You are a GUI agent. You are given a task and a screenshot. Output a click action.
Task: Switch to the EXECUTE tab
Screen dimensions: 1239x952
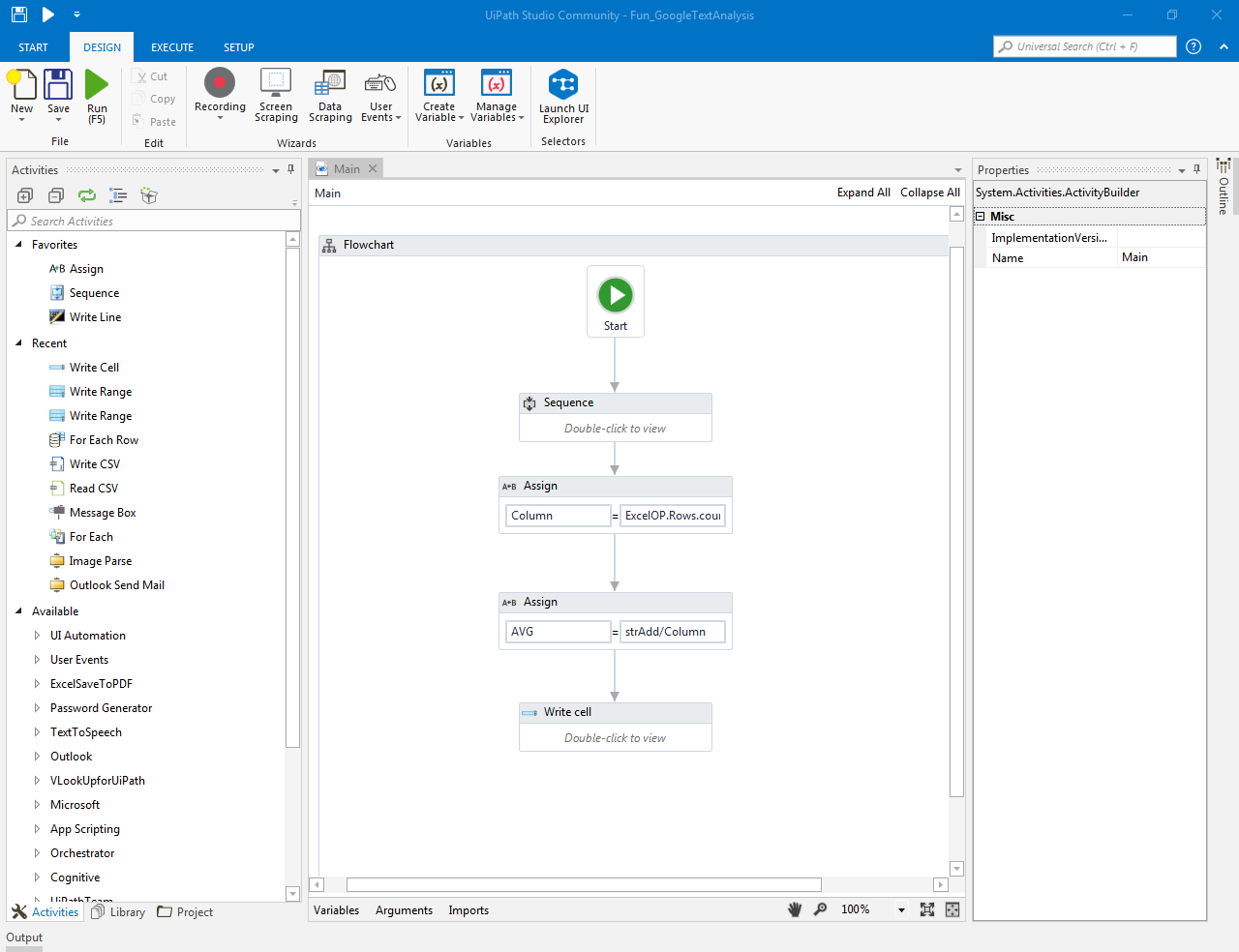click(x=172, y=47)
